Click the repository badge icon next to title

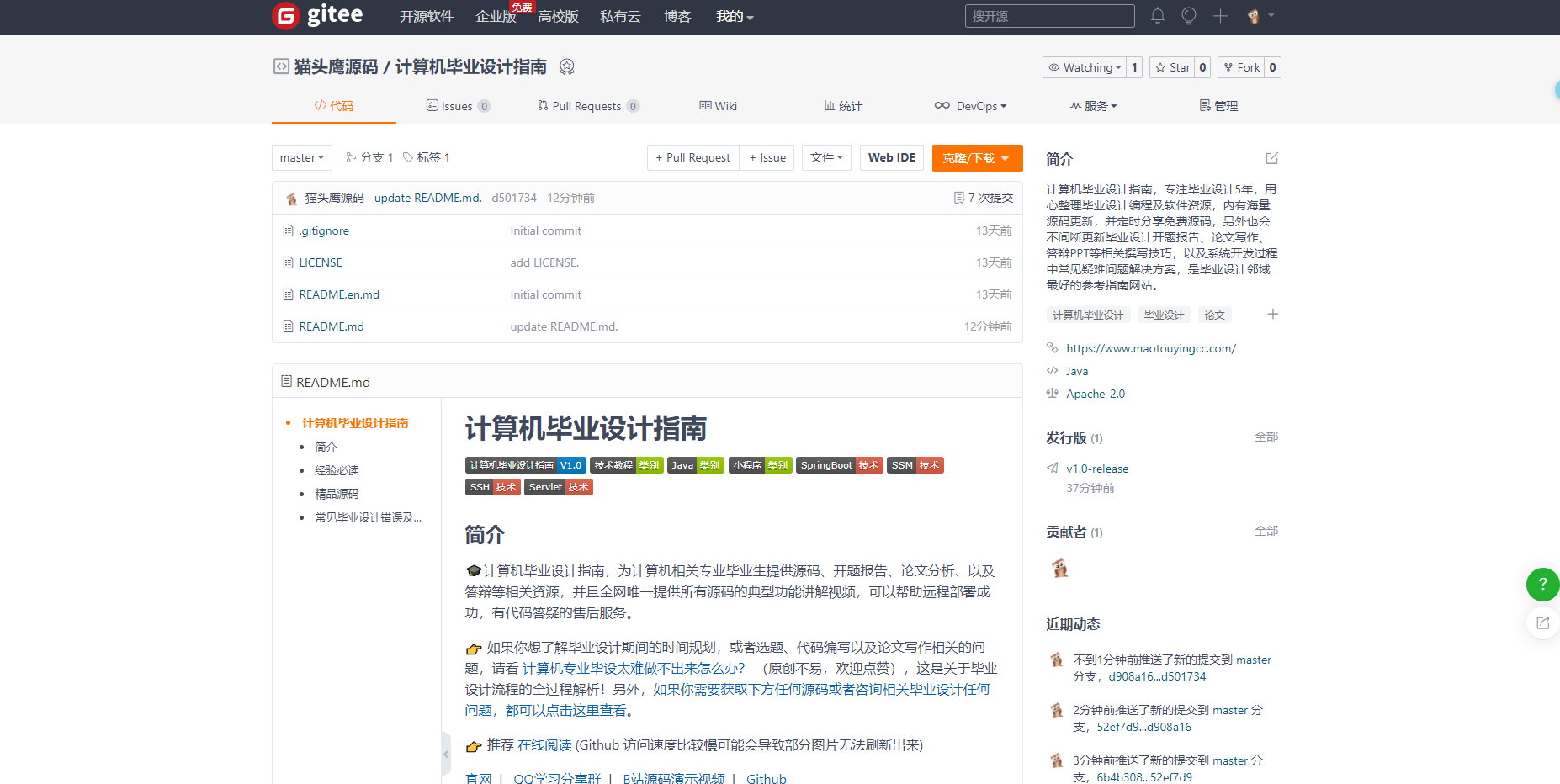(x=567, y=67)
